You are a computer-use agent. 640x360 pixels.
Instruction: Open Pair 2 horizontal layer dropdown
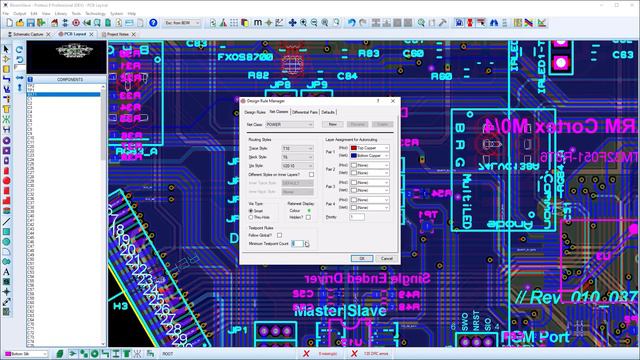pos(370,165)
